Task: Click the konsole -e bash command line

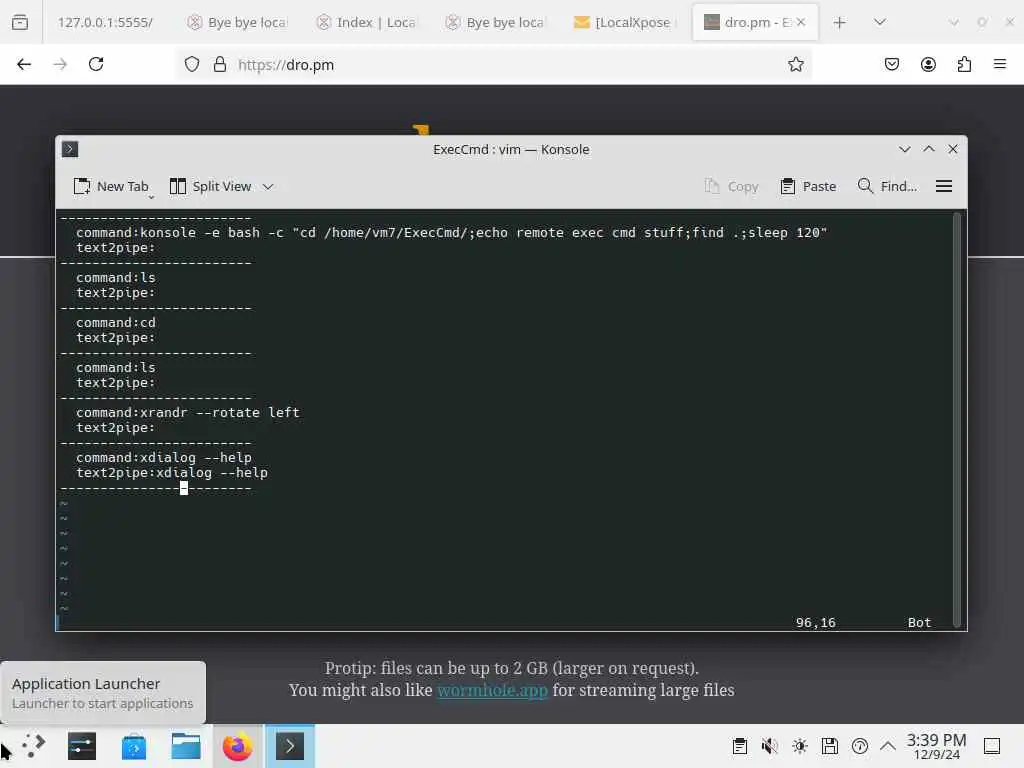Action: click(452, 232)
